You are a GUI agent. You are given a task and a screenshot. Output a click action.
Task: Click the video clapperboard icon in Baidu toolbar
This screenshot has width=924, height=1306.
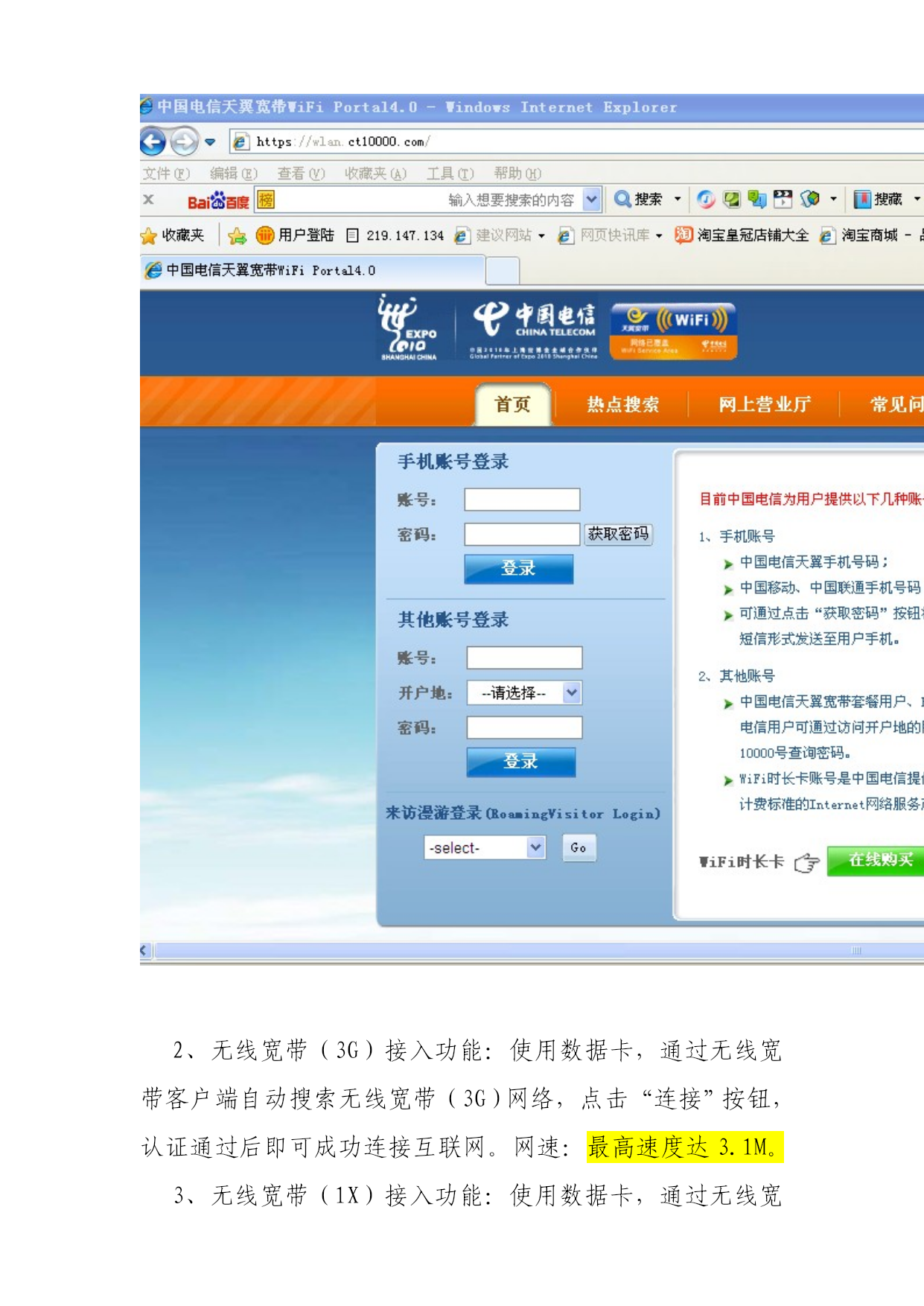783,199
